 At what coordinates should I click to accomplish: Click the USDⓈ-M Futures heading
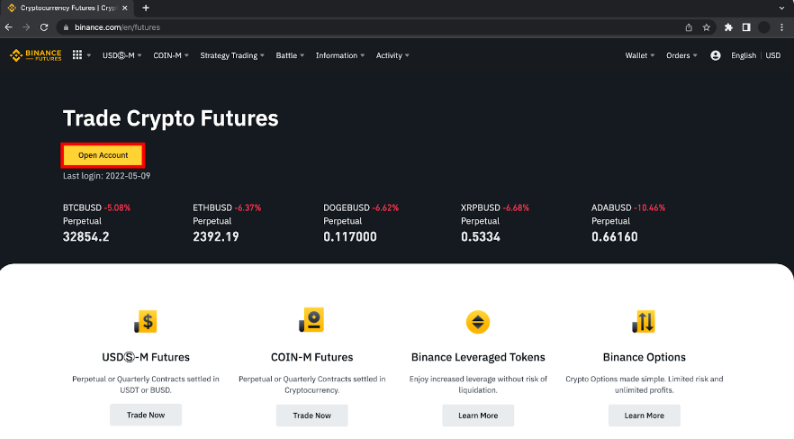tap(146, 357)
